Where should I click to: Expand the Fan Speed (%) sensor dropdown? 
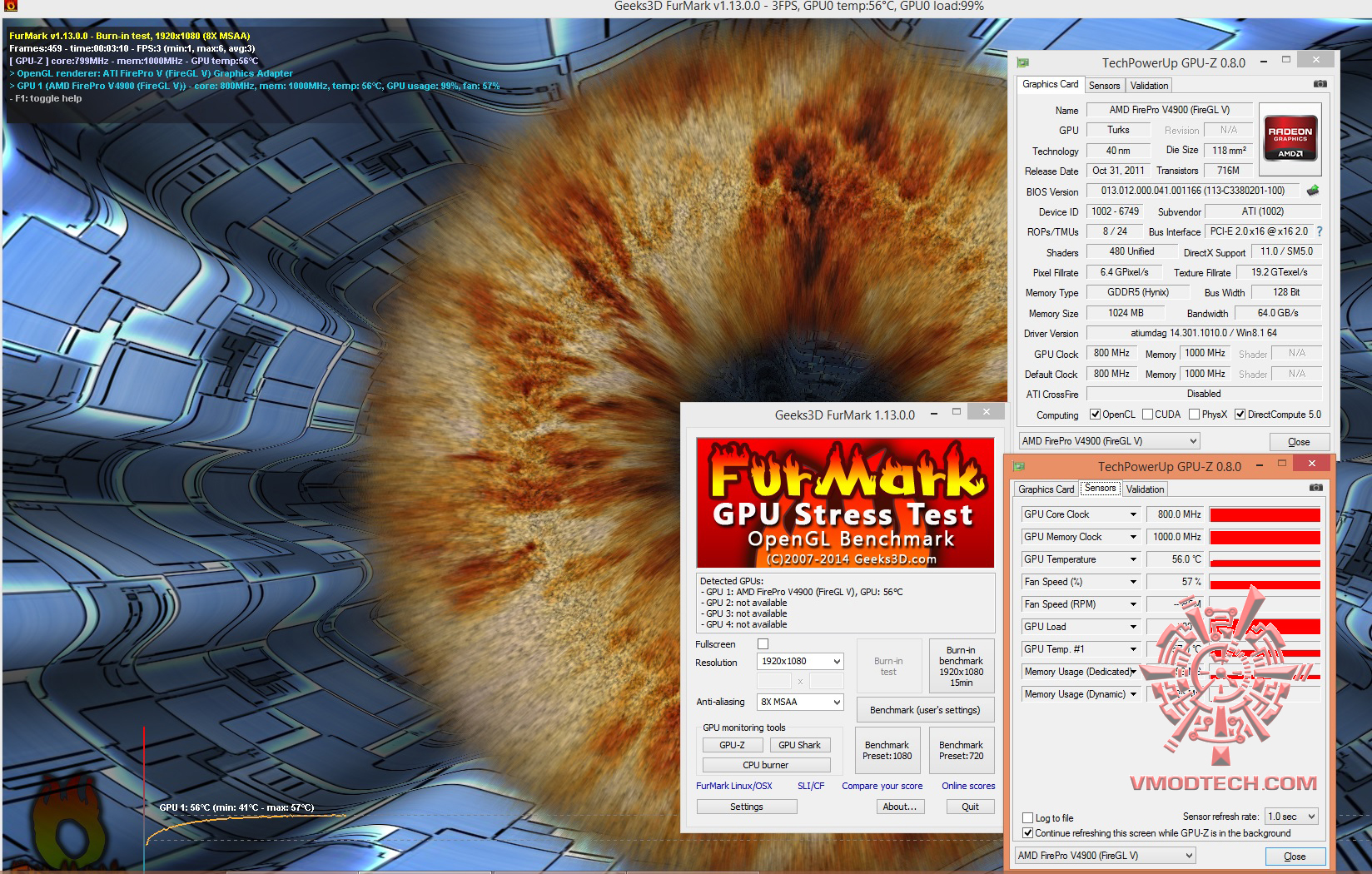coord(1133,583)
